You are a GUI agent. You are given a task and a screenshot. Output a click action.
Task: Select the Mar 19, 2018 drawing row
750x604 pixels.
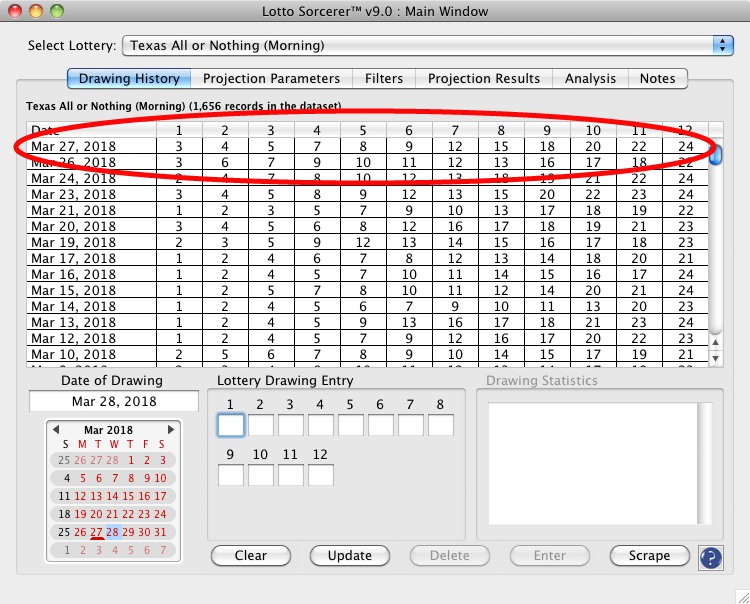click(x=367, y=242)
